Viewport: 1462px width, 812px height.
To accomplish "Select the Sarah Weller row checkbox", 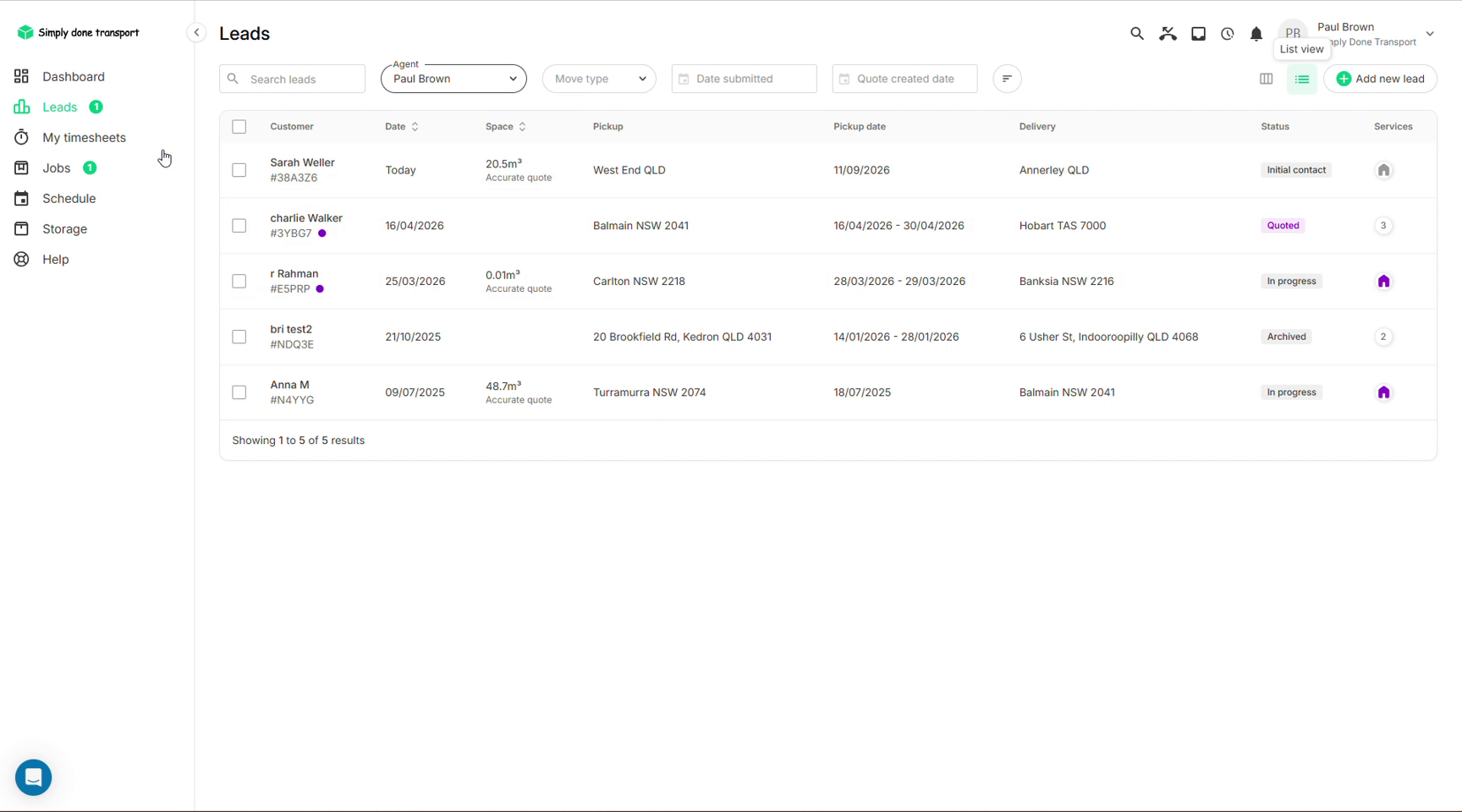I will pyautogui.click(x=239, y=170).
